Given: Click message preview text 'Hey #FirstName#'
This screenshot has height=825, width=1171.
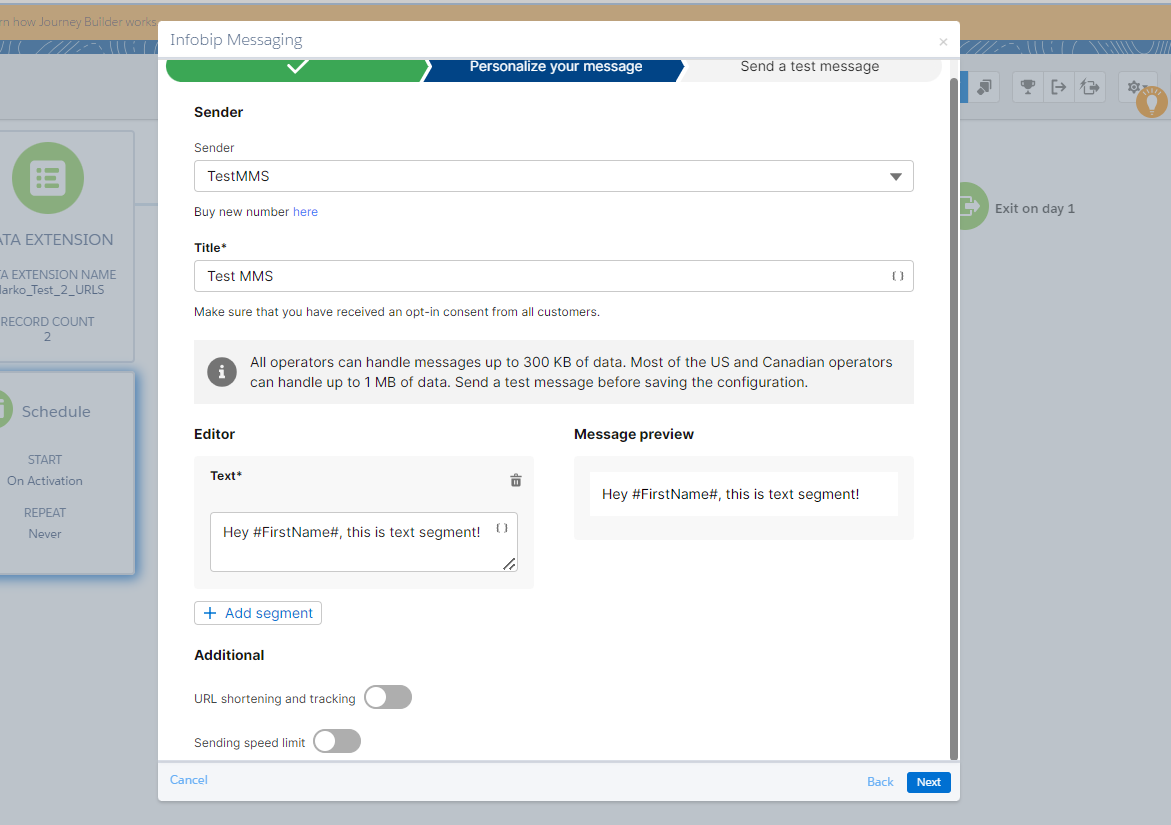Looking at the screenshot, I should [730, 494].
